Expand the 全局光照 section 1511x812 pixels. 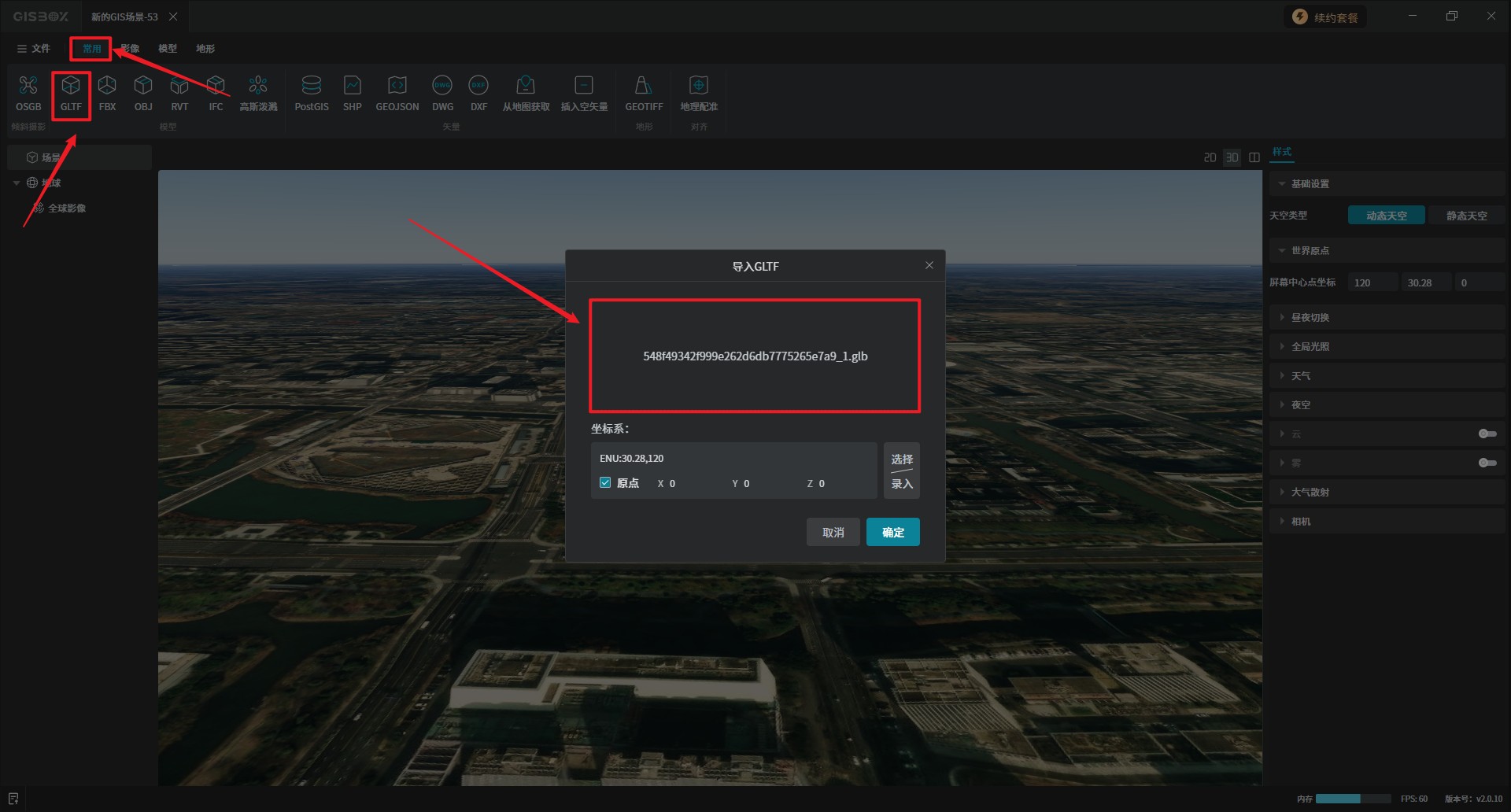(1310, 346)
